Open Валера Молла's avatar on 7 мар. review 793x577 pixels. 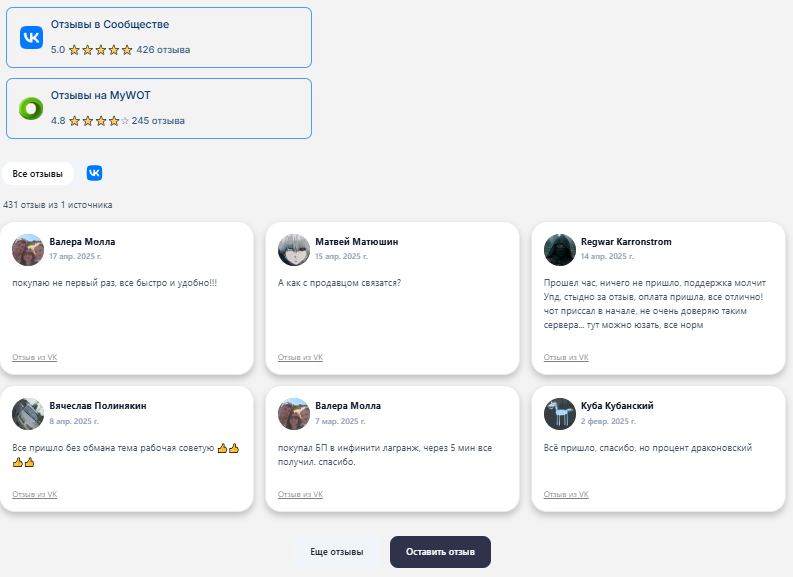coord(294,414)
